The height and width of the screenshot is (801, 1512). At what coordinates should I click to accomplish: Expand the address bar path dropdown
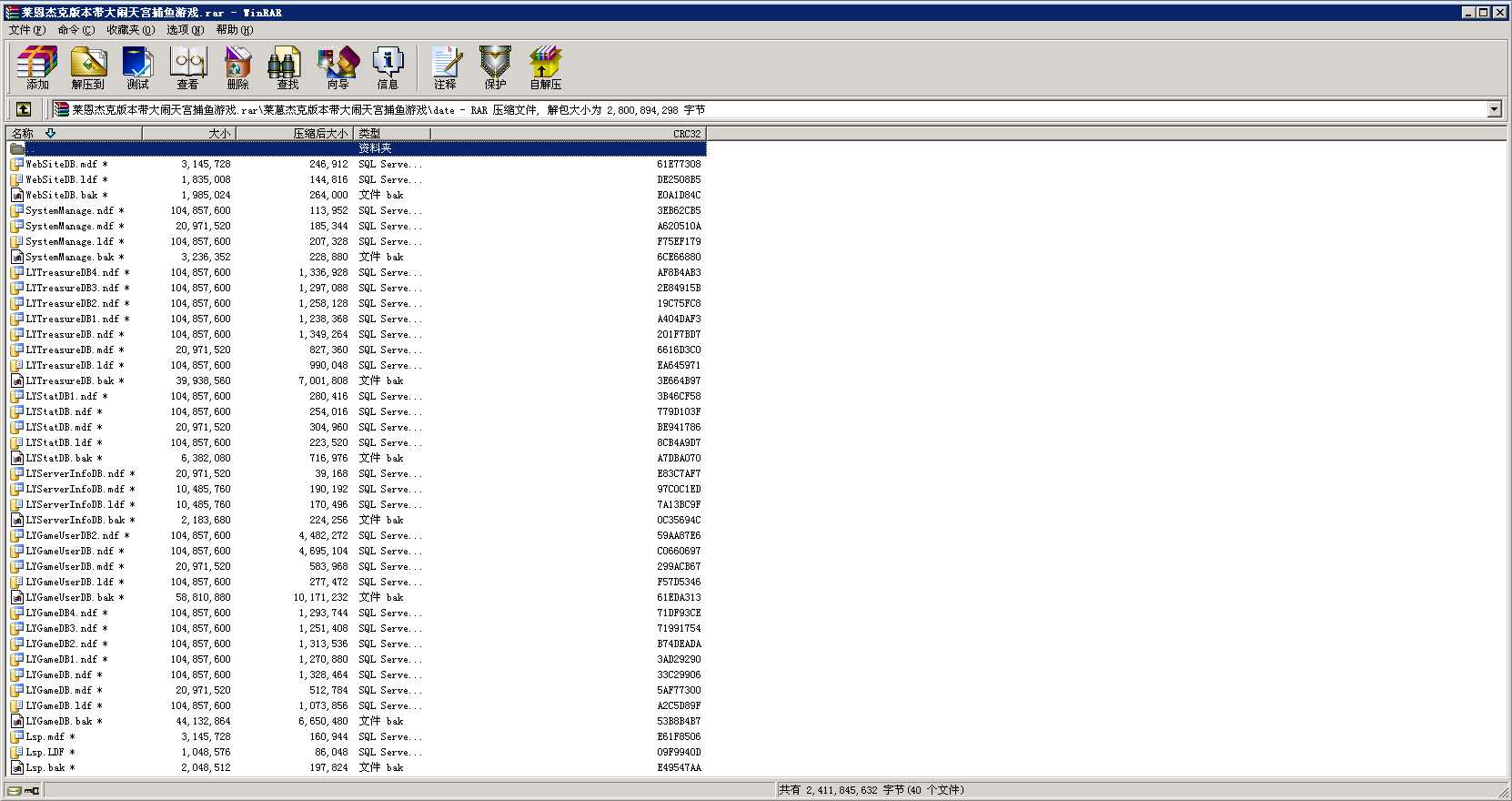1494,109
